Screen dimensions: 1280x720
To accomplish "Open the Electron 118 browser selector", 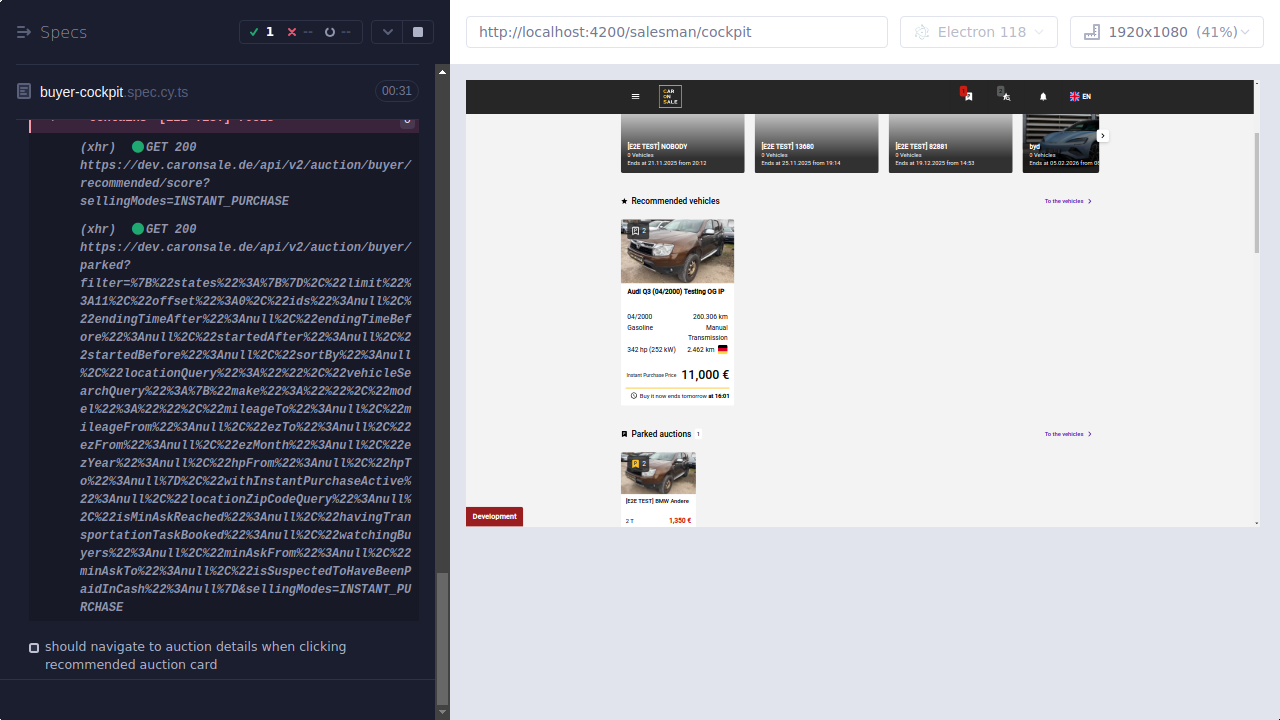I will (978, 31).
